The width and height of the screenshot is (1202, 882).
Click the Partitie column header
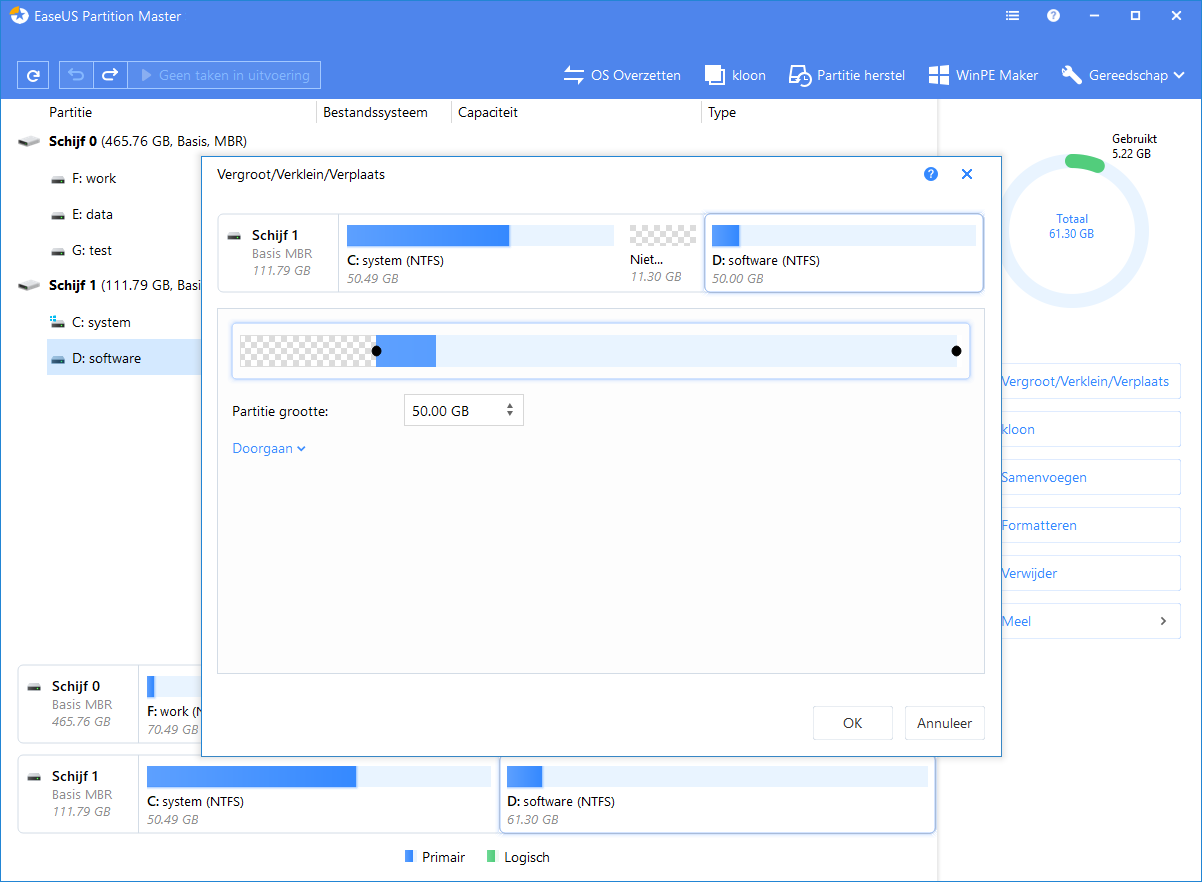tap(71, 113)
